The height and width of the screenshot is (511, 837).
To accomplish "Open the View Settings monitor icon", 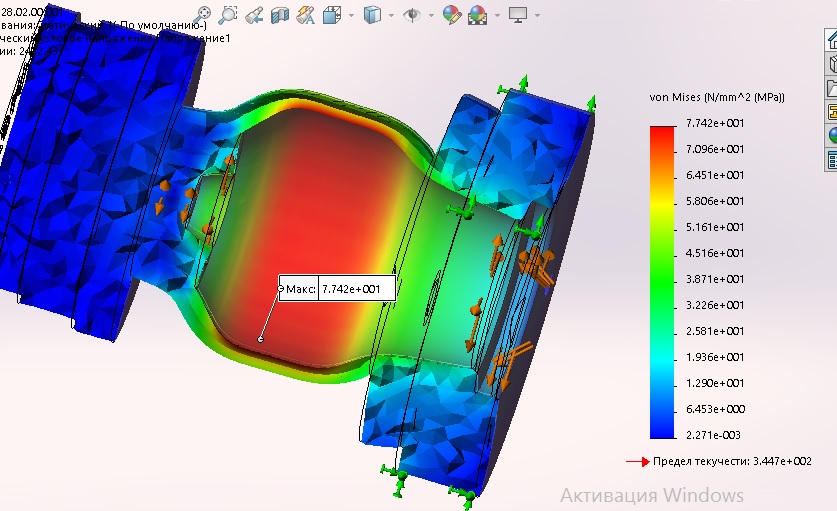I will [x=518, y=15].
